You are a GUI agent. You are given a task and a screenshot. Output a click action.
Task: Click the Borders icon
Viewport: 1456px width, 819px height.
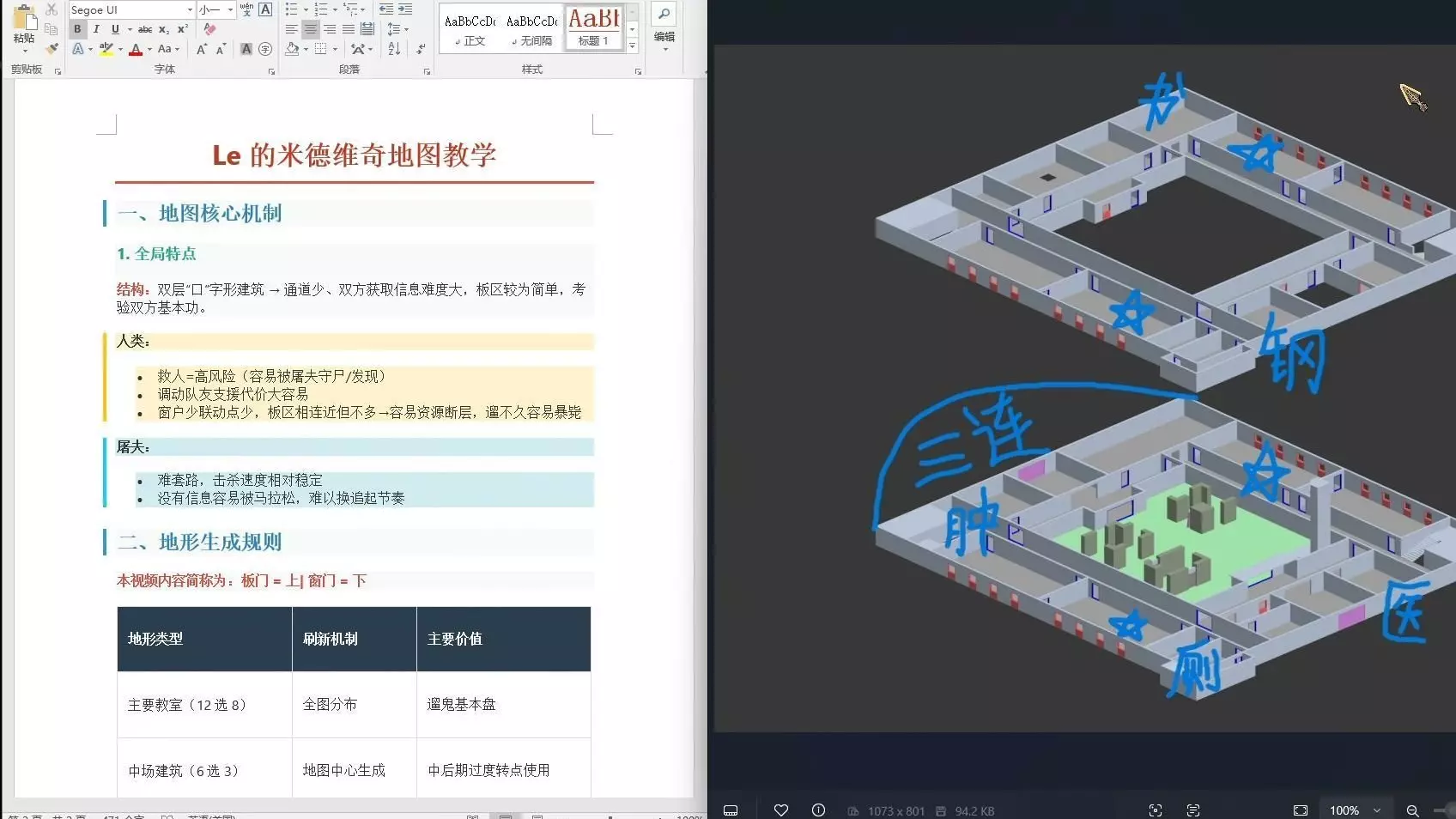[x=320, y=49]
